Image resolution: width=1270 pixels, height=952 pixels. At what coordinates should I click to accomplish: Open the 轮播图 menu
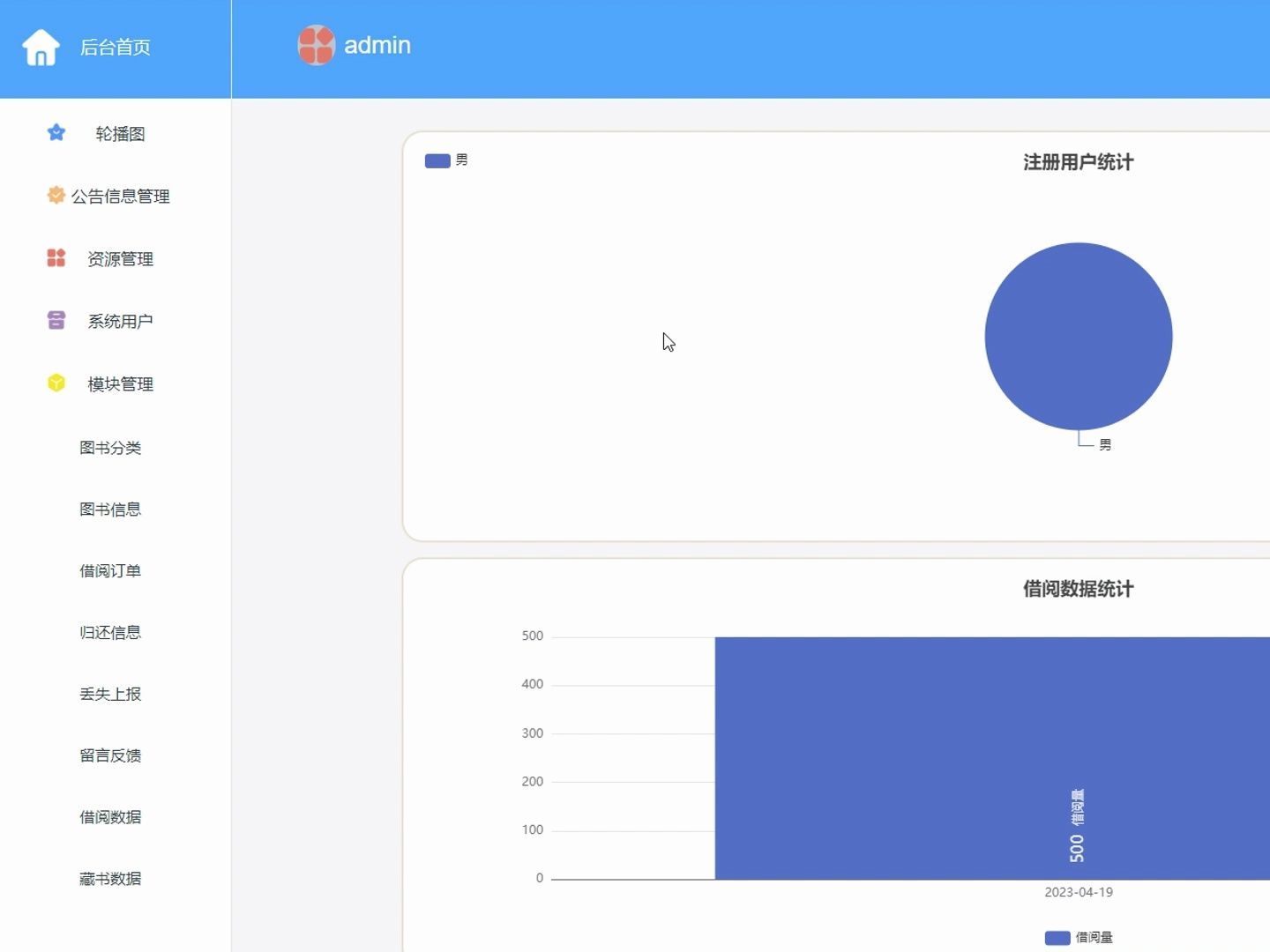click(120, 134)
